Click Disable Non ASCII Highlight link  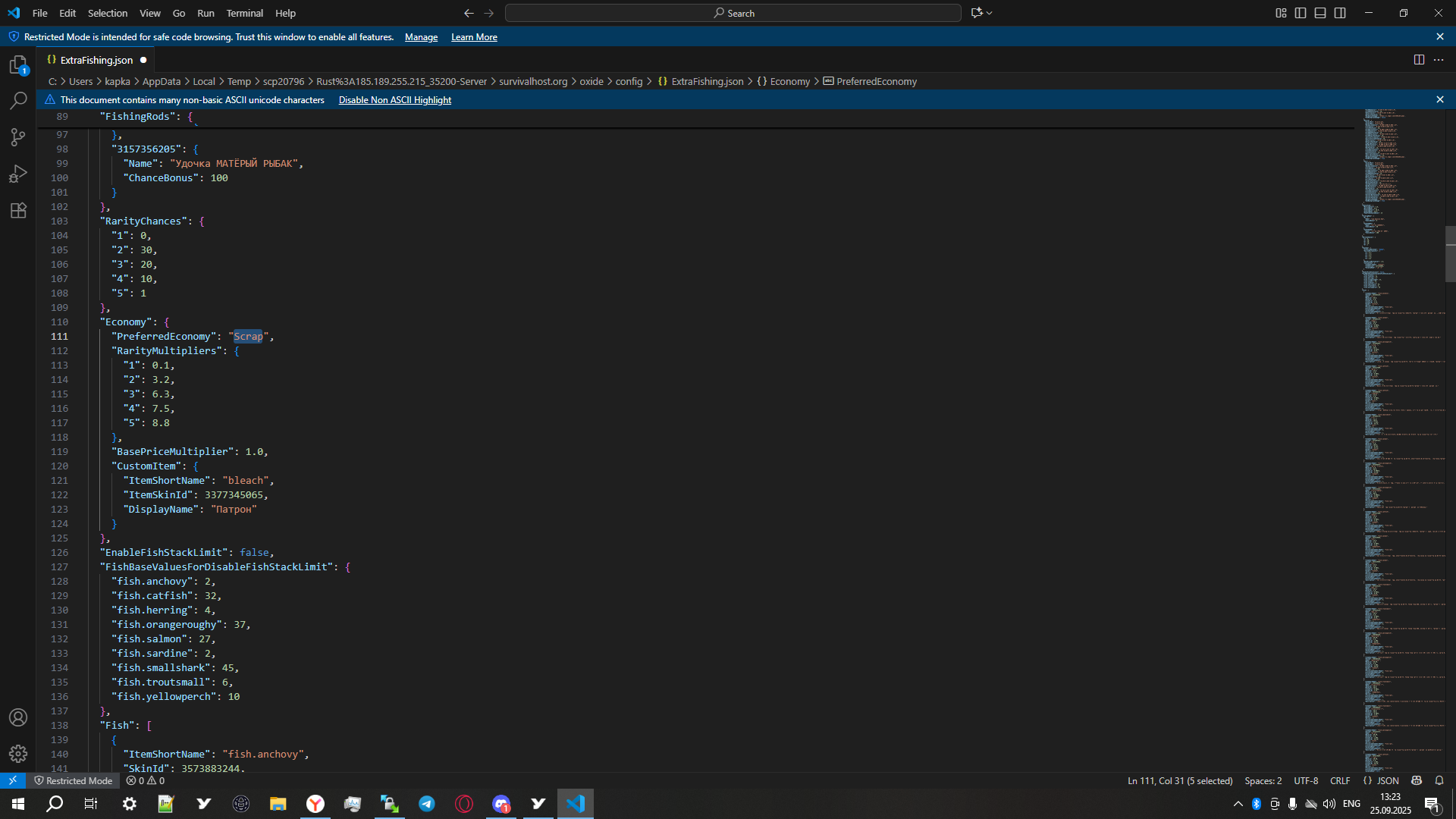click(x=394, y=100)
